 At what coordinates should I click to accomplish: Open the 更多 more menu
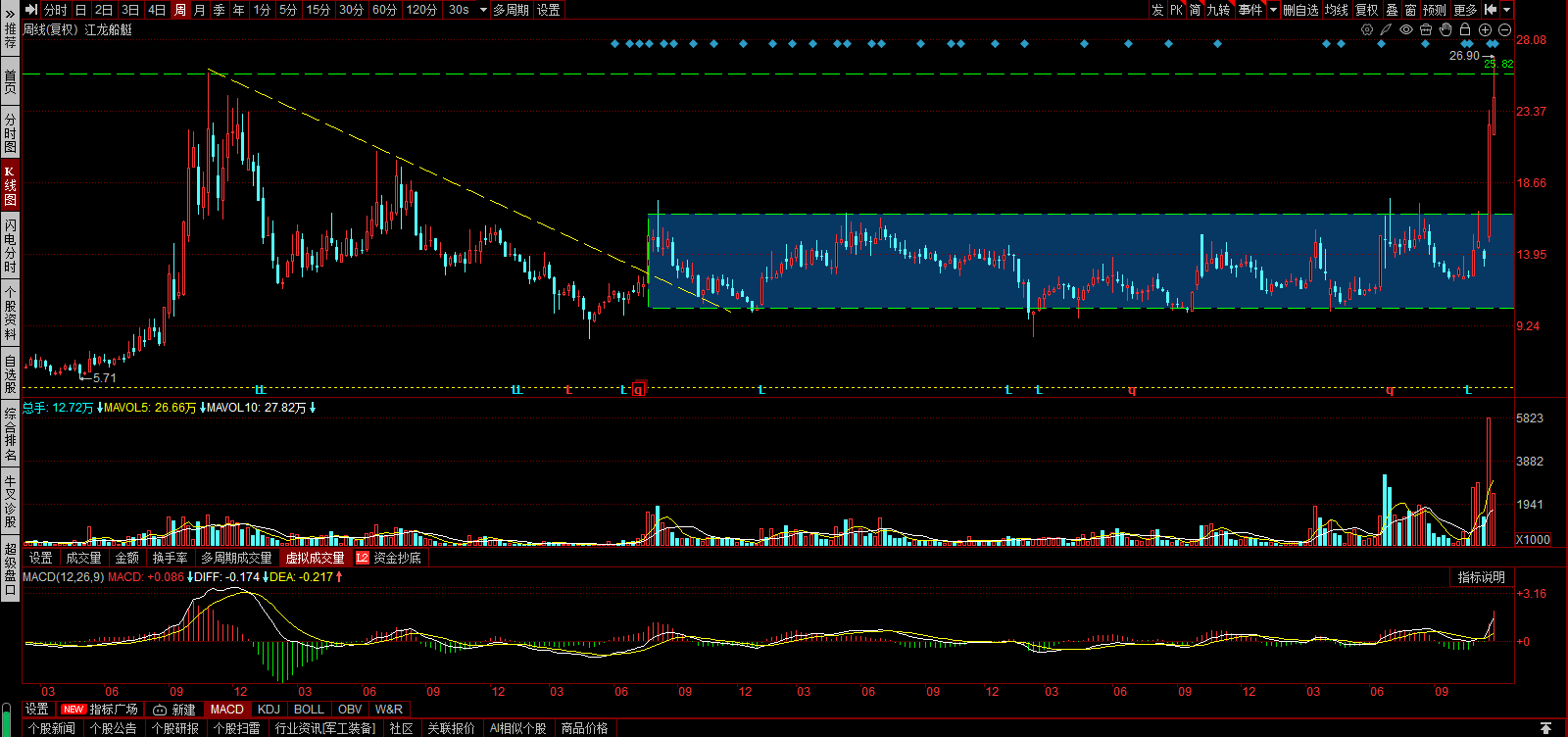pos(1465,10)
